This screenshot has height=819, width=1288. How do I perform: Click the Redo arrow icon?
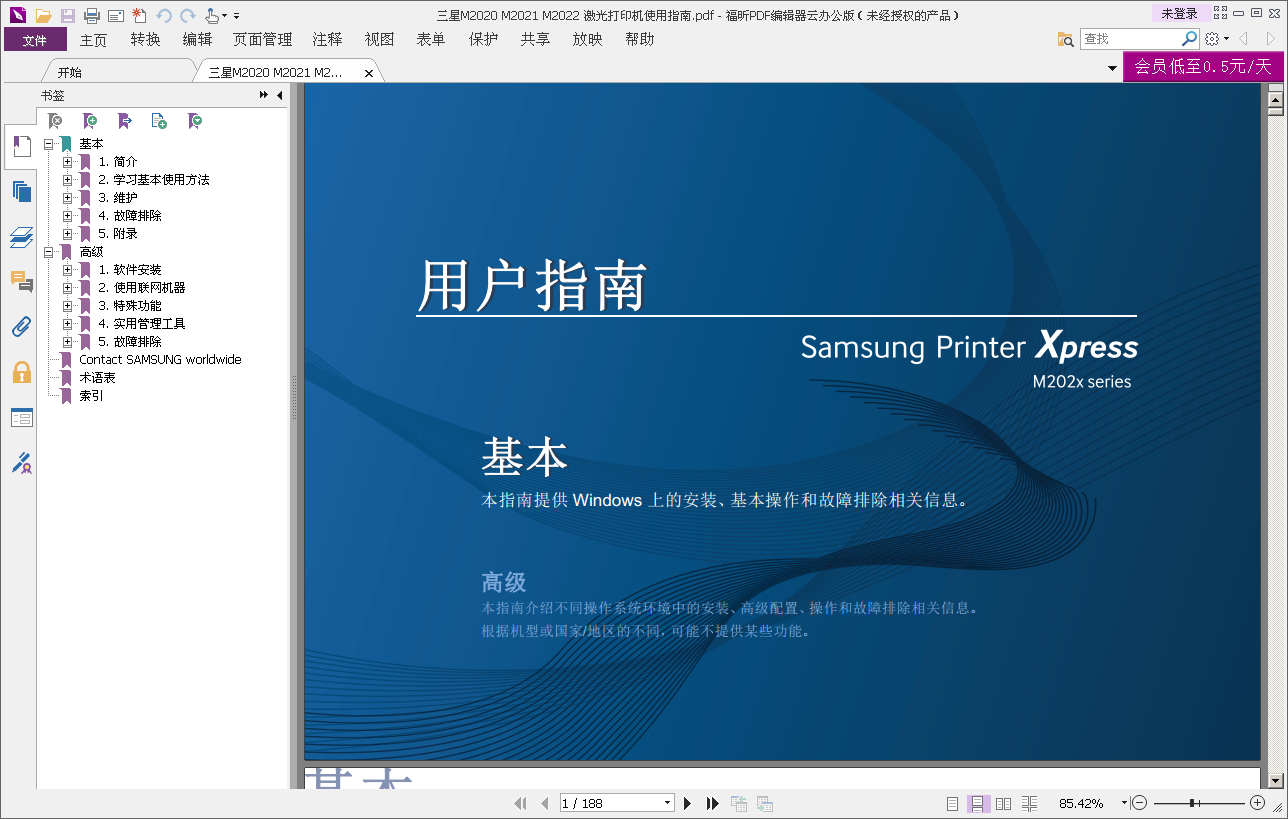188,15
